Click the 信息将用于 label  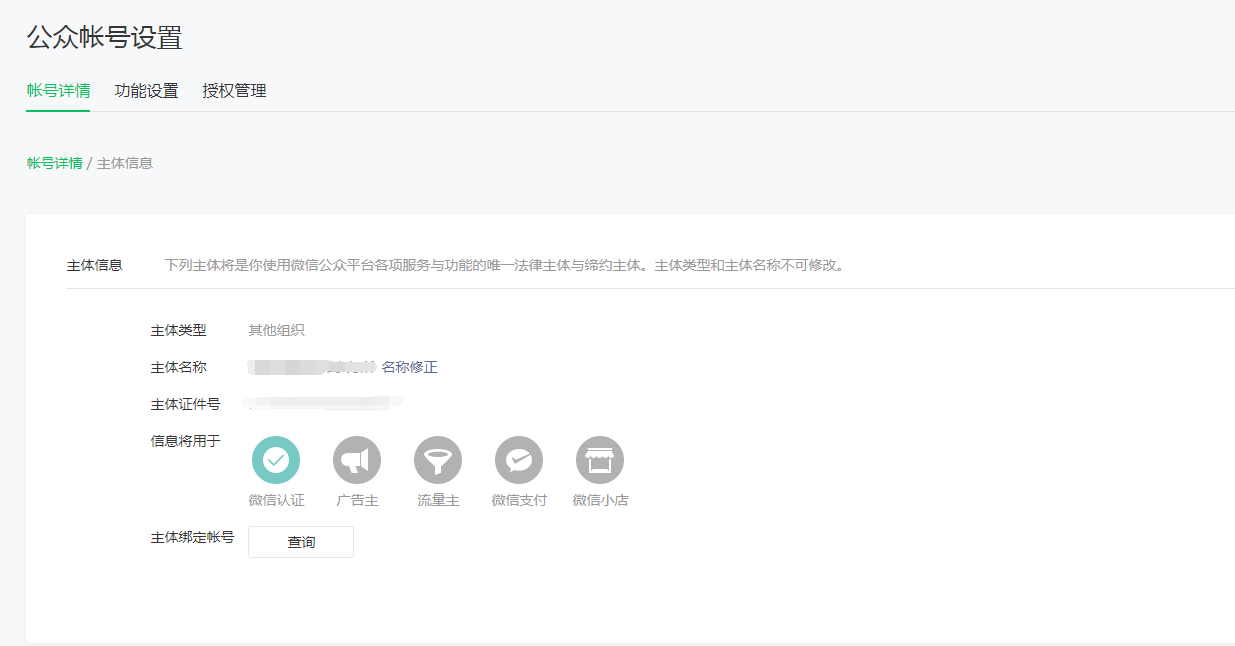point(186,441)
